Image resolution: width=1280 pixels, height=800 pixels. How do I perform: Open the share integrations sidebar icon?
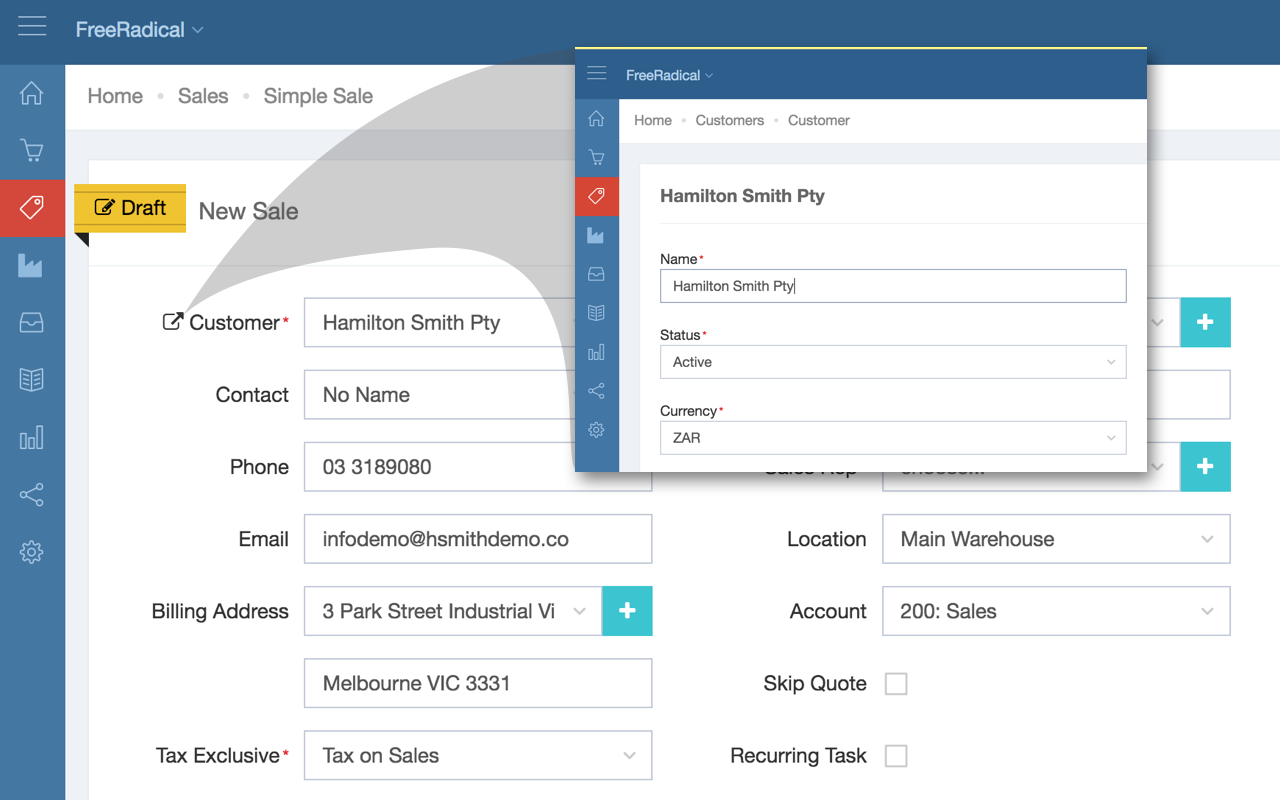point(32,494)
